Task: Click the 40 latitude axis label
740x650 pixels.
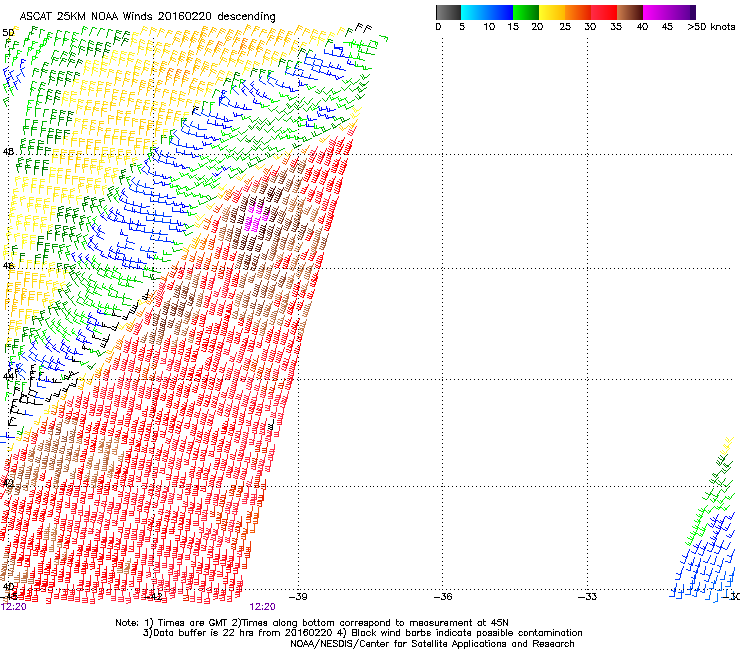Action: (x=8, y=587)
